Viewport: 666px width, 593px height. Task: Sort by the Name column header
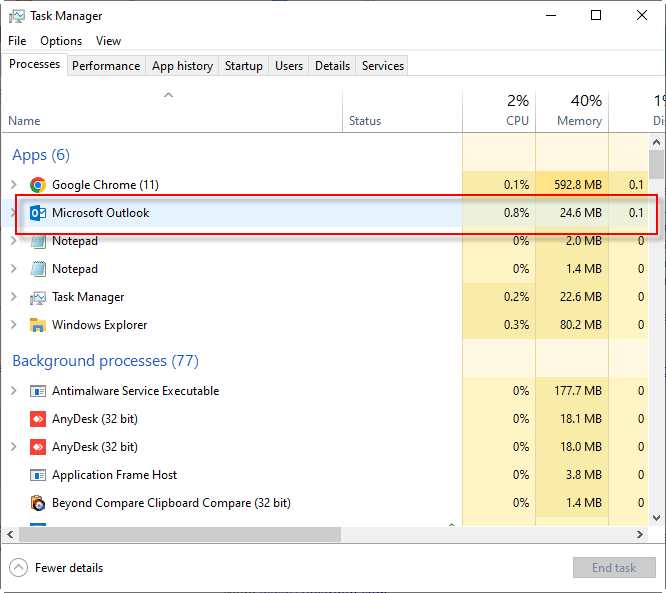[x=172, y=112]
